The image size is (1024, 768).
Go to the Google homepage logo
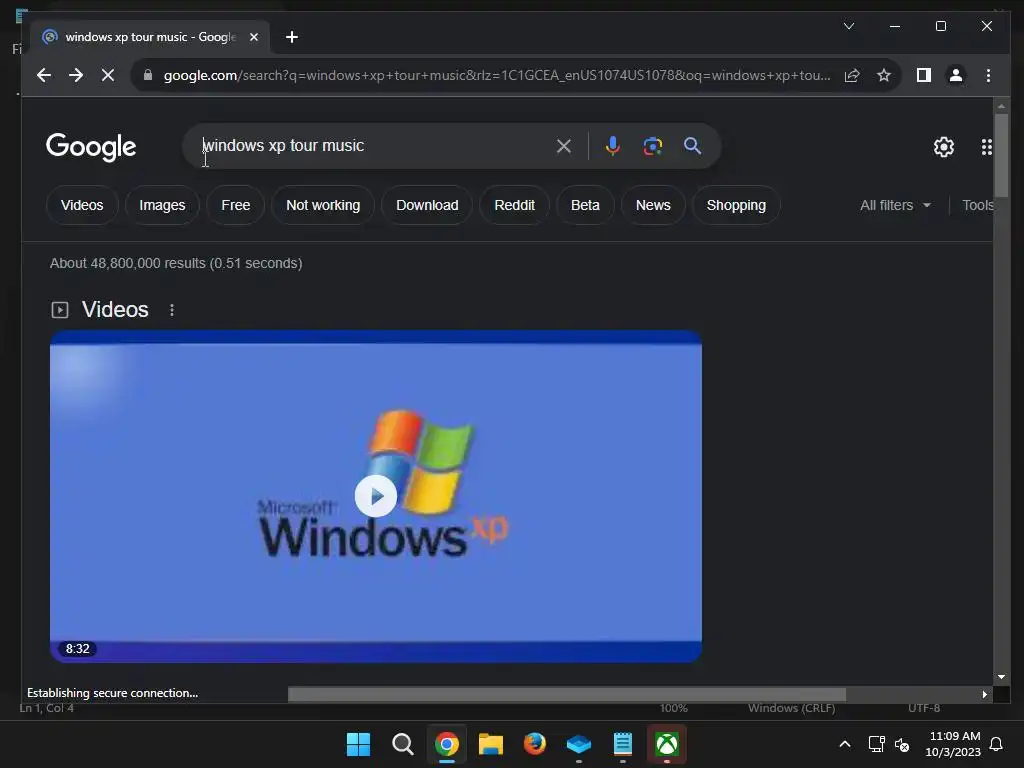tap(91, 146)
